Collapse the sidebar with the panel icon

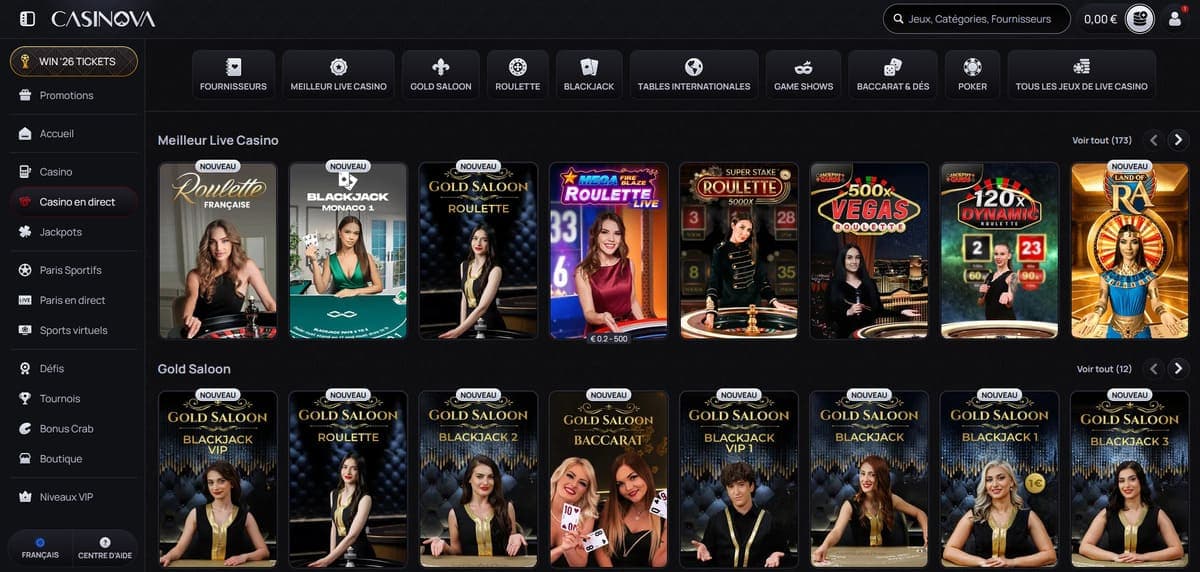coord(27,18)
